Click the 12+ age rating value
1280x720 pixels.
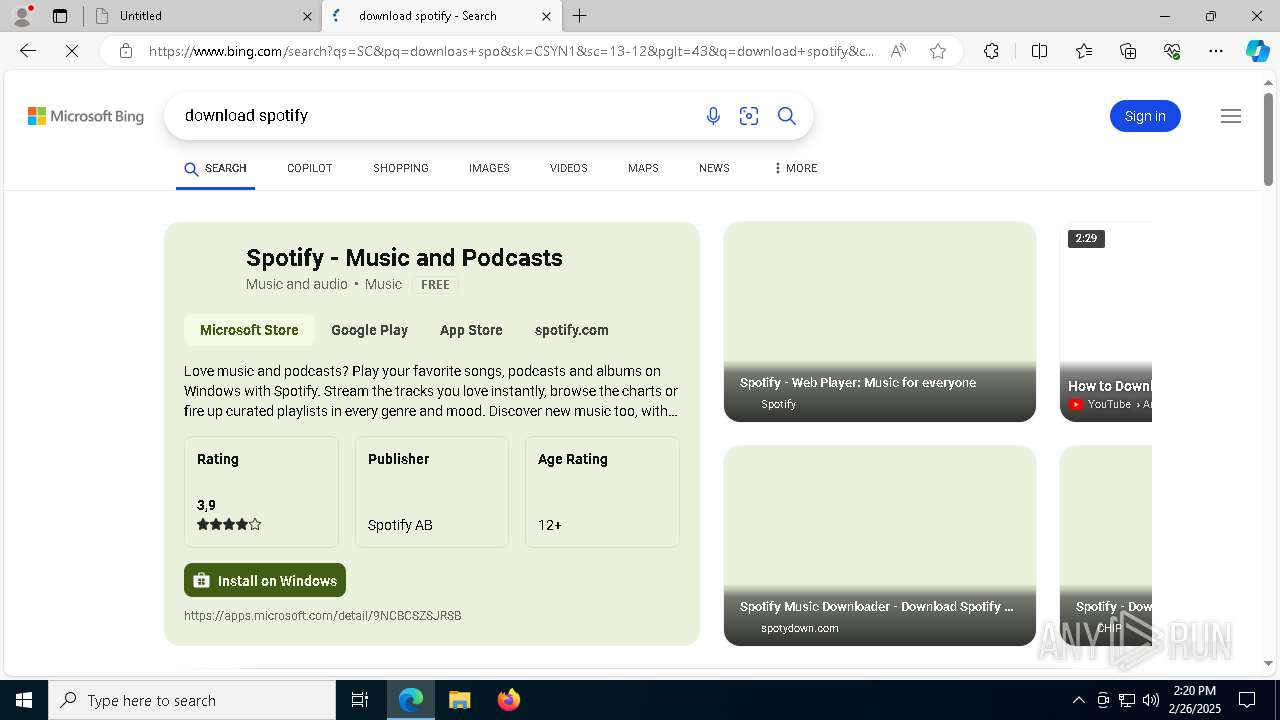click(550, 525)
